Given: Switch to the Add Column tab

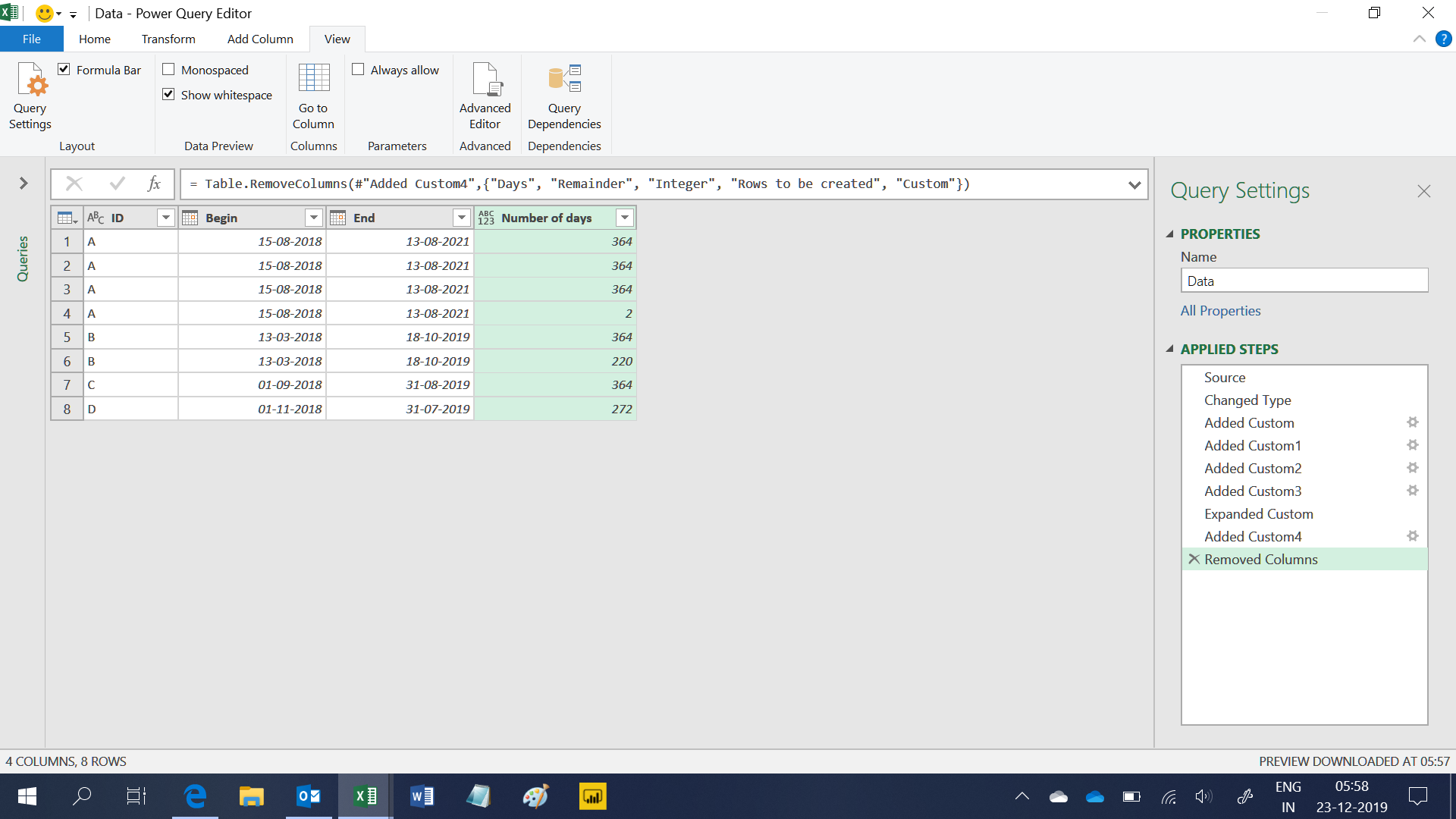Looking at the screenshot, I should tap(260, 39).
